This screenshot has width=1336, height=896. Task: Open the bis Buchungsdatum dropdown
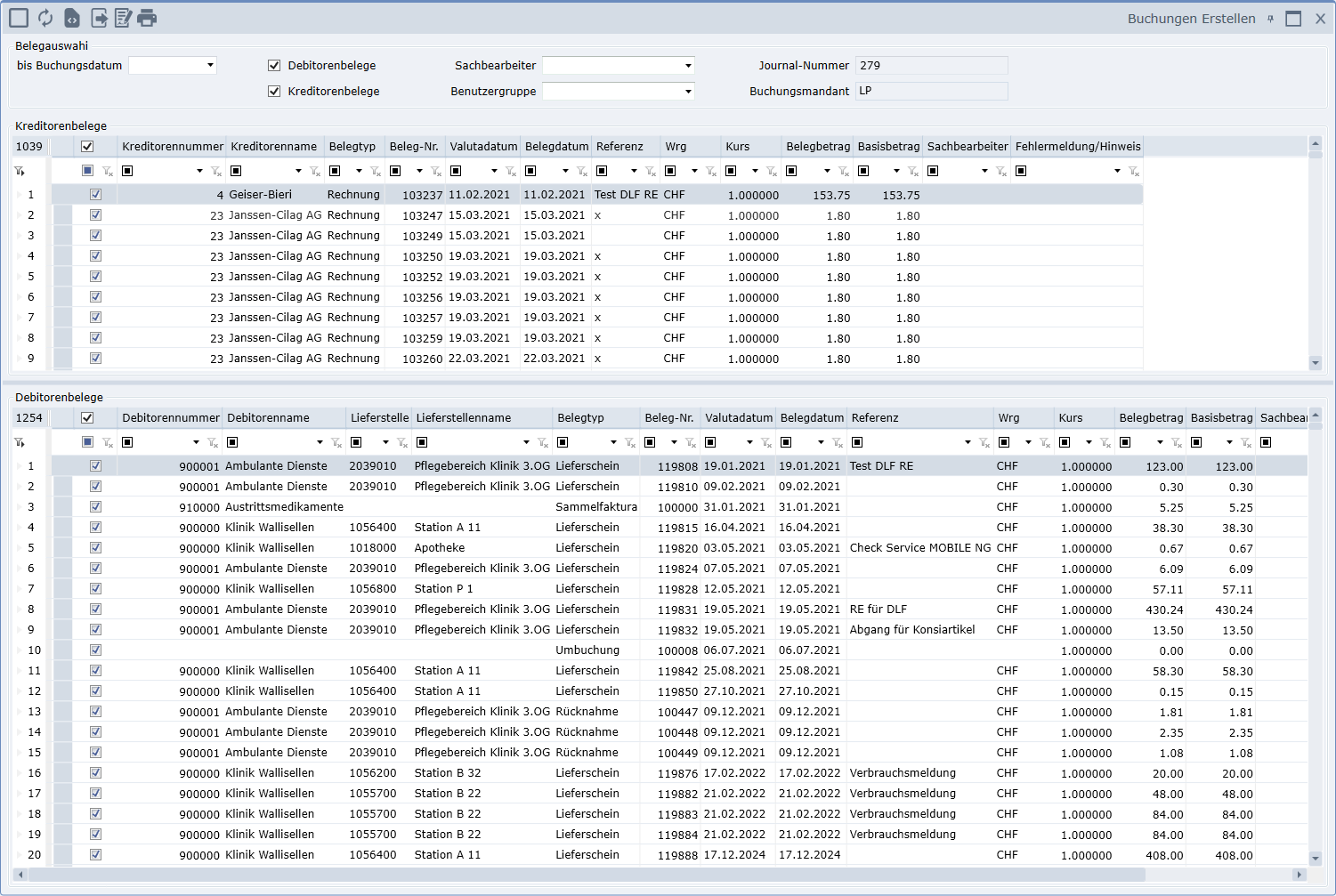point(210,65)
